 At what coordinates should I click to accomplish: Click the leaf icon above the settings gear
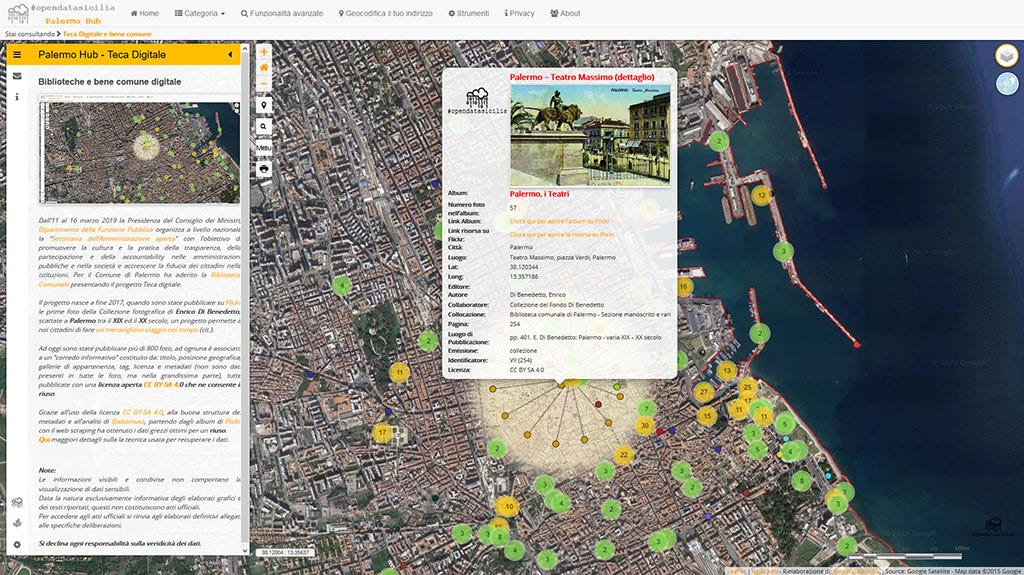click(17, 523)
